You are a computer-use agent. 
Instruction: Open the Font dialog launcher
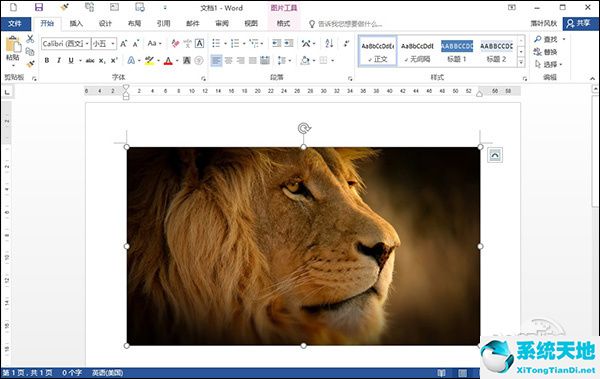click(x=203, y=78)
